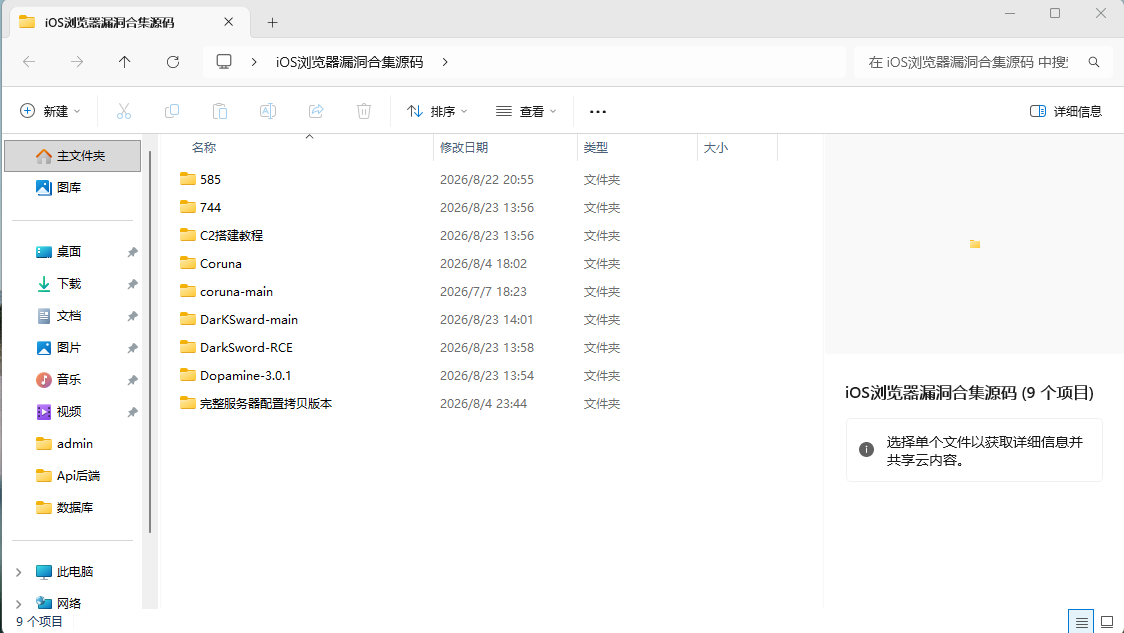This screenshot has width=1124, height=633.
Task: Expand the 网络 tree node
Action: pos(19,604)
